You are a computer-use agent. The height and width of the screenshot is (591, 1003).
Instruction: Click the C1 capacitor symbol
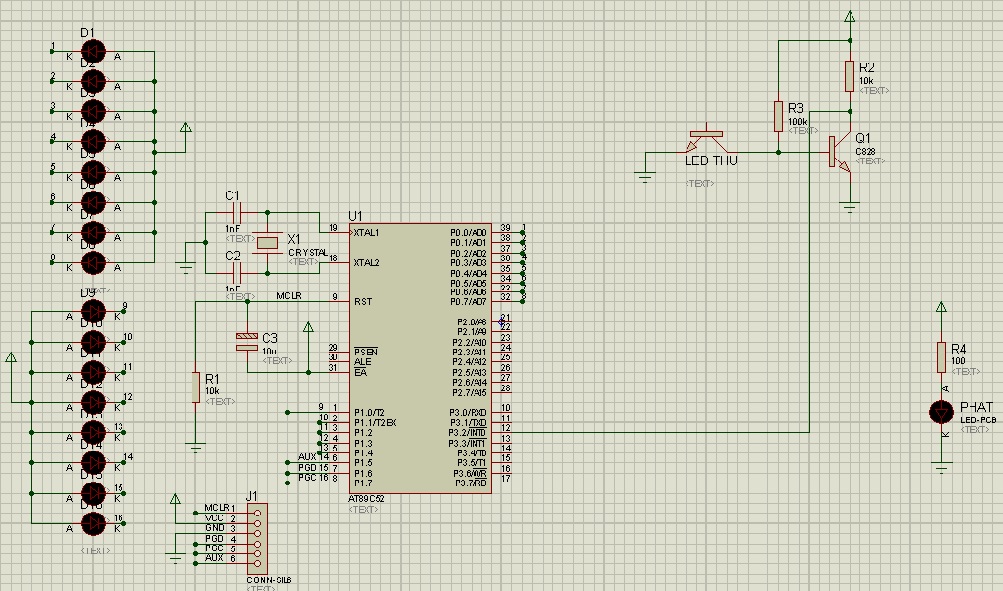237,212
